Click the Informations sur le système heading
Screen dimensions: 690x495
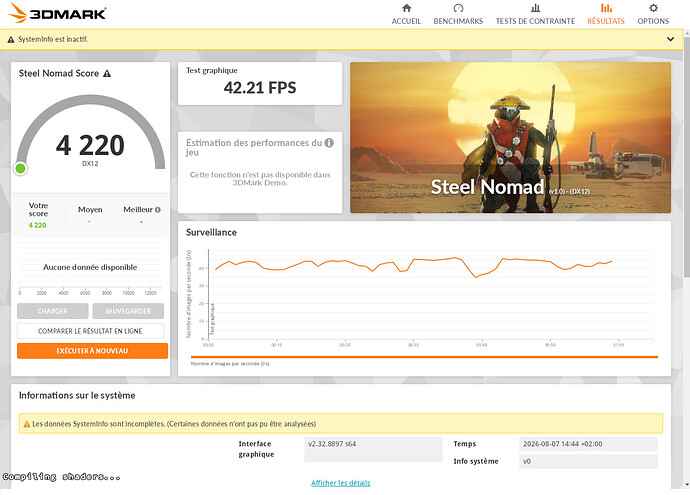(x=77, y=396)
